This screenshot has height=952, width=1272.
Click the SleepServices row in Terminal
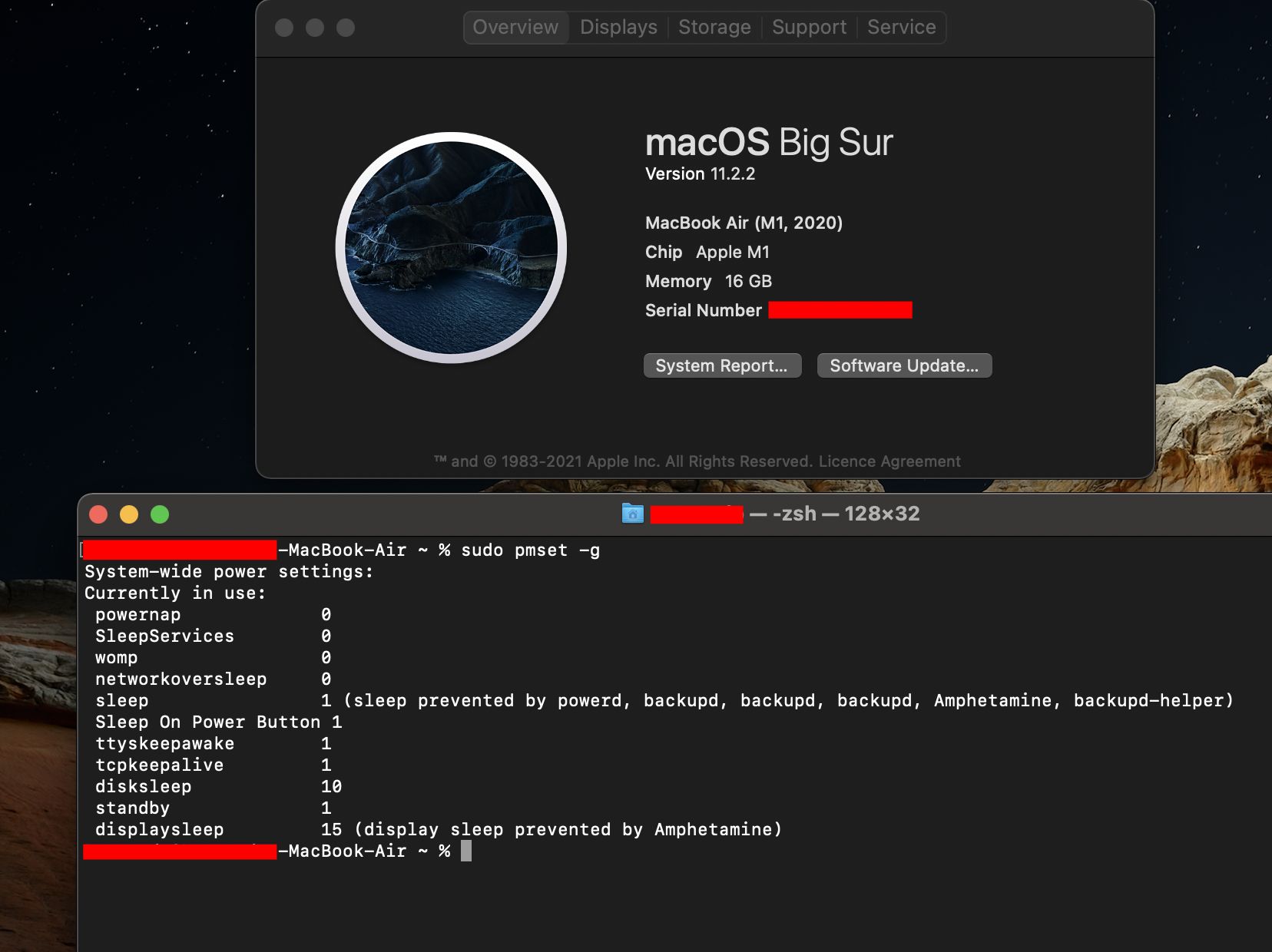[x=214, y=636]
